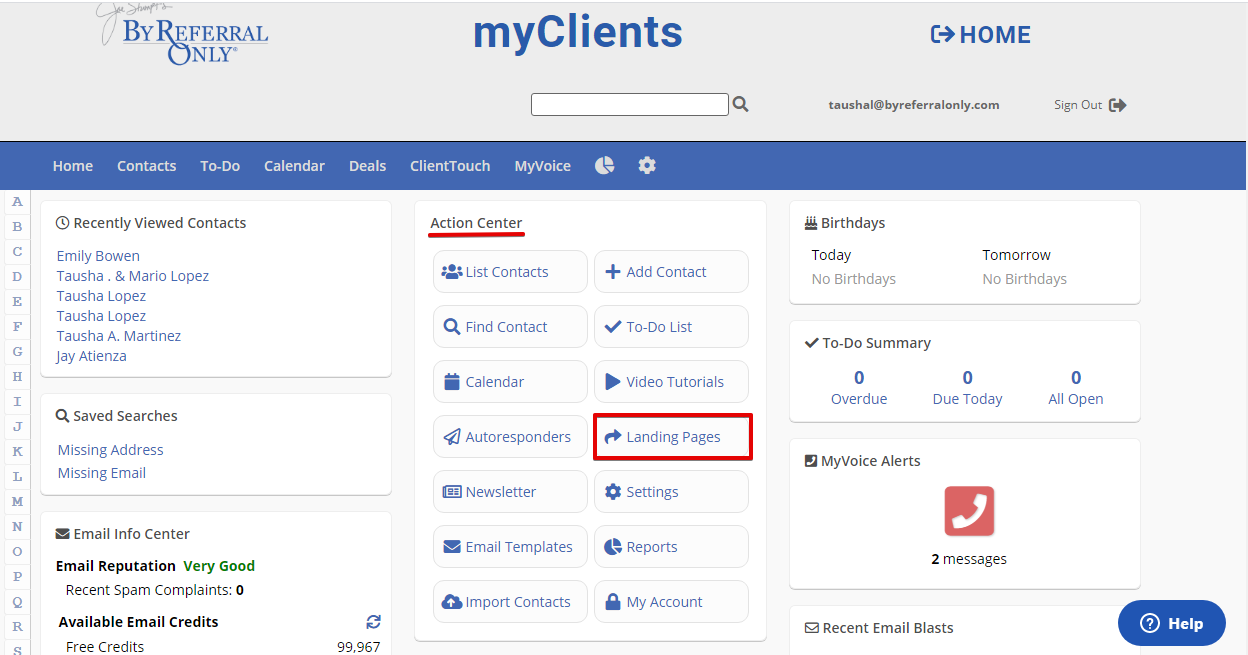The height and width of the screenshot is (655, 1248).
Task: Click the 99,967 free credits value
Action: pyautogui.click(x=358, y=647)
